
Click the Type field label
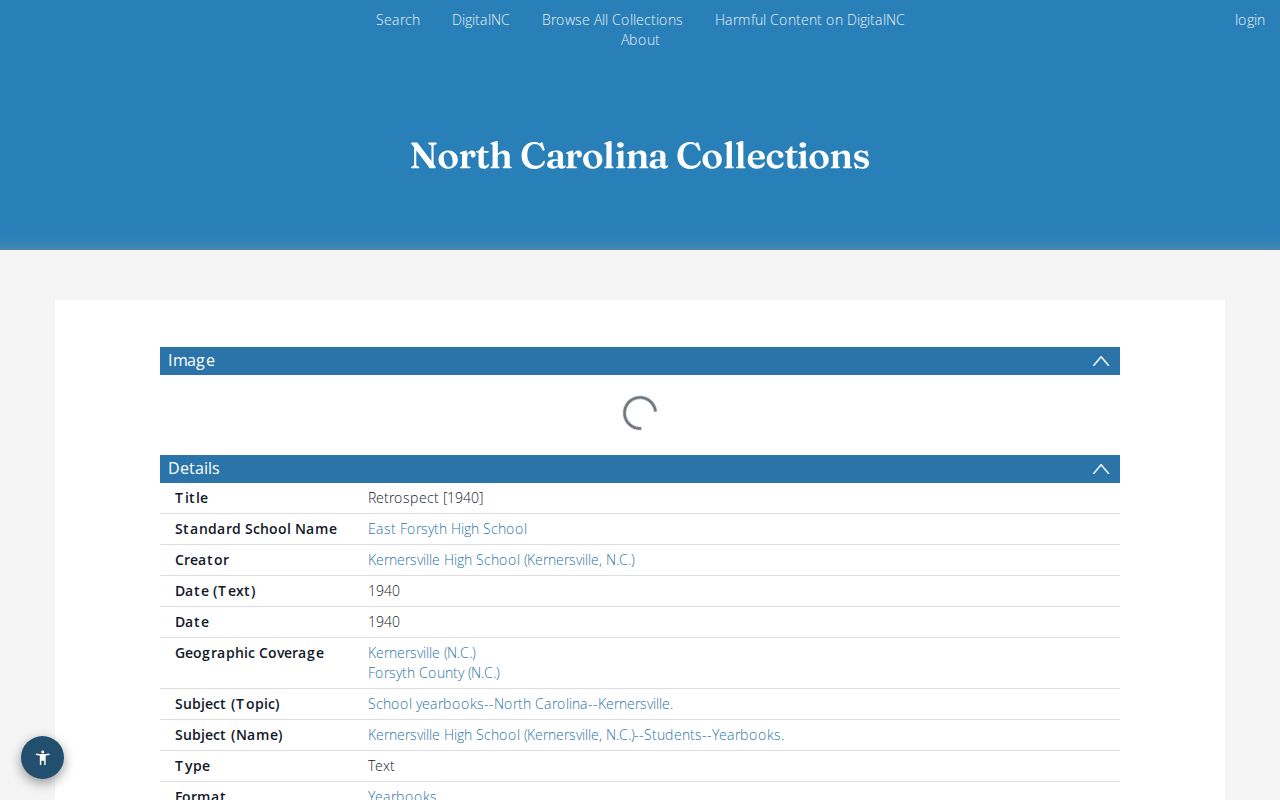(192, 766)
